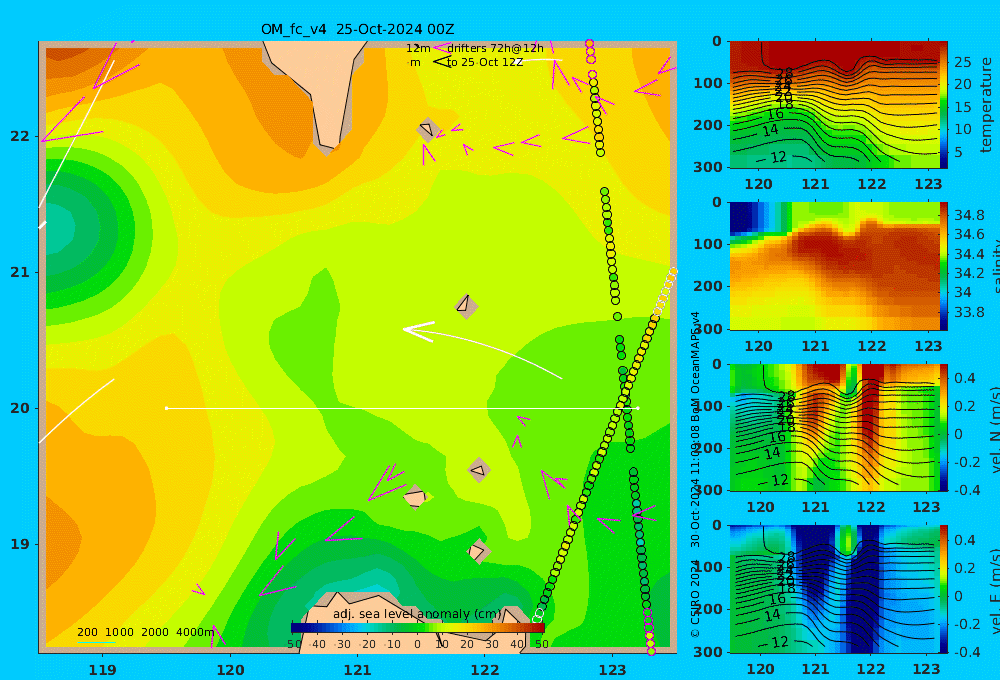Click the left end of the white section line

166,408
